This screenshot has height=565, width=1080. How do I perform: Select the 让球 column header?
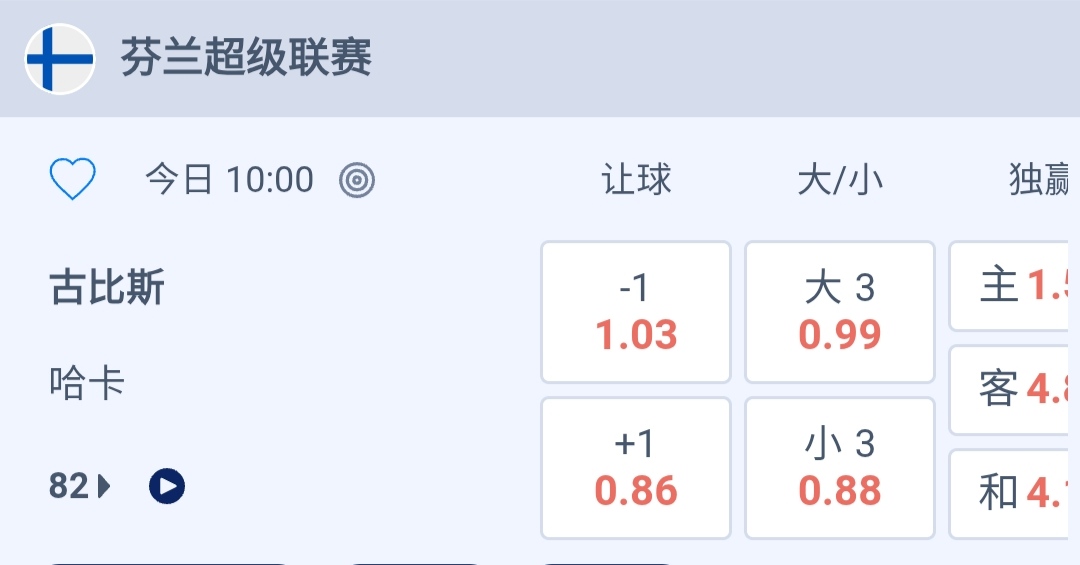pyautogui.click(x=636, y=180)
